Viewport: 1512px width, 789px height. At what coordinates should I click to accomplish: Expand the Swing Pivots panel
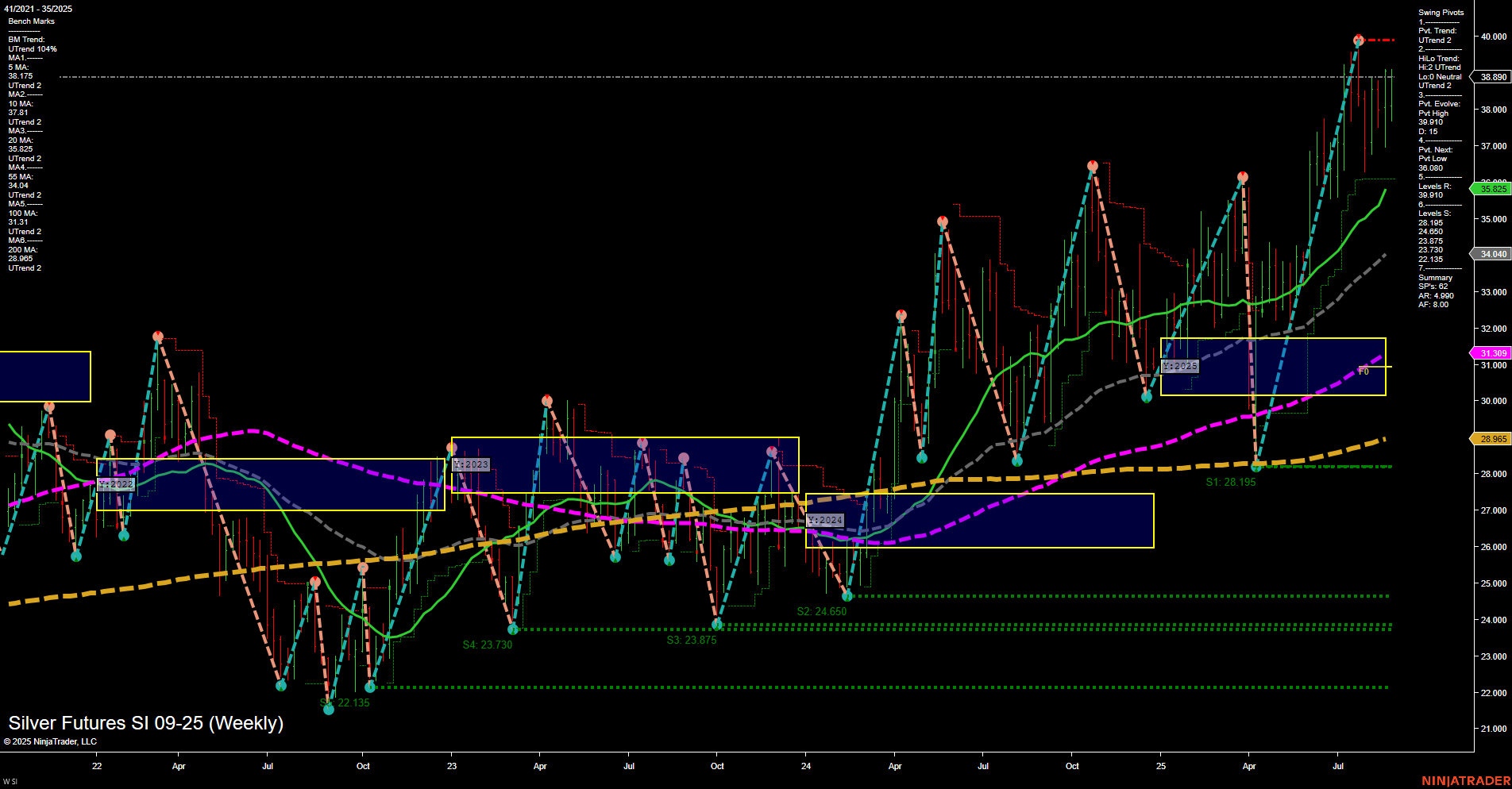pos(1440,12)
